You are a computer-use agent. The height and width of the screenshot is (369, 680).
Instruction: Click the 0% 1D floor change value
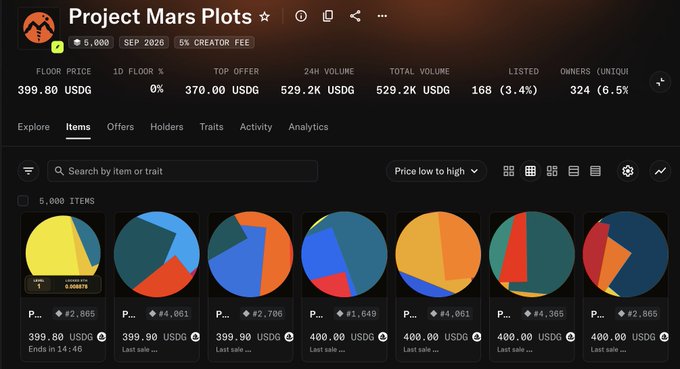[157, 89]
